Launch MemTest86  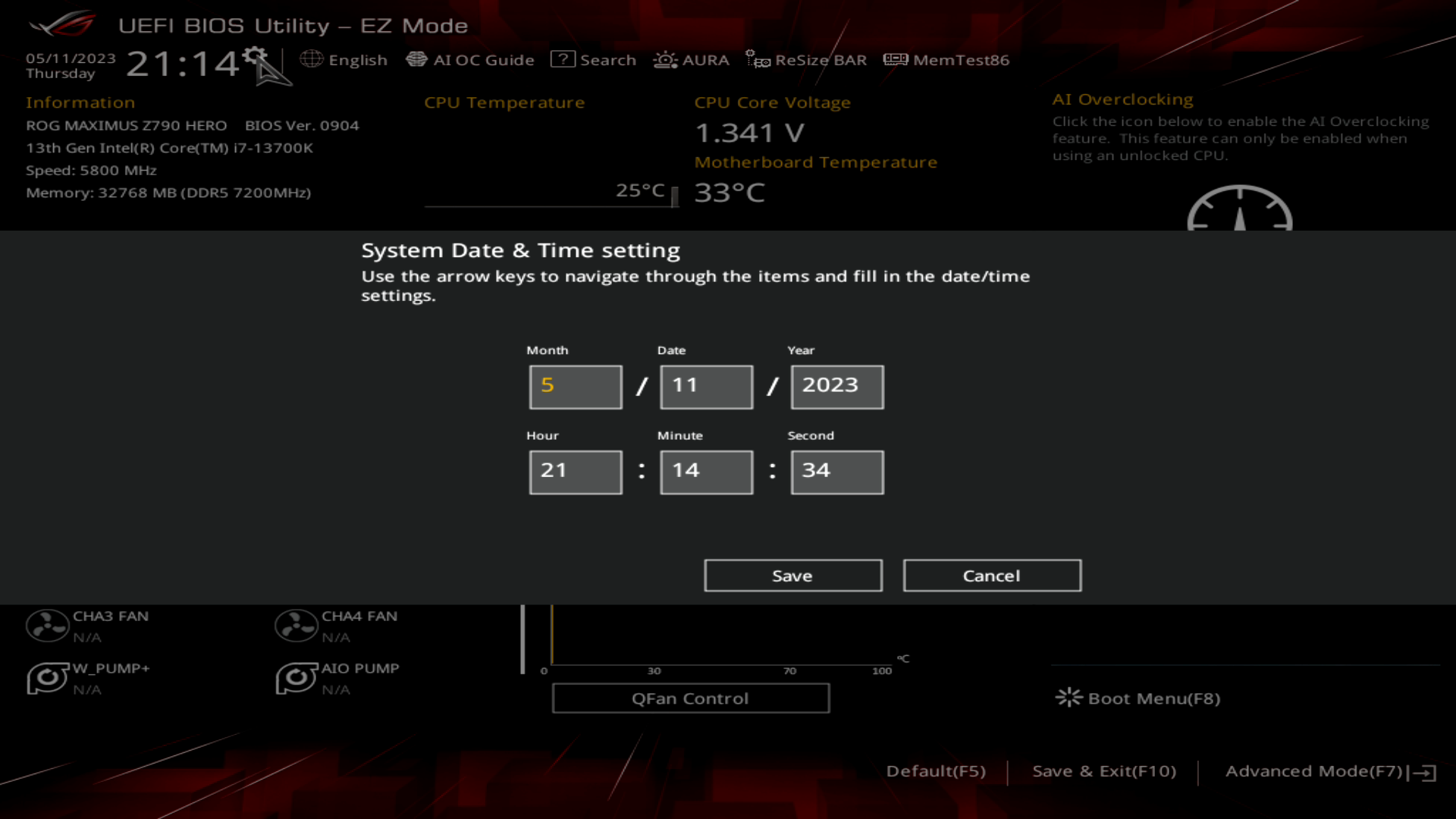click(x=961, y=60)
